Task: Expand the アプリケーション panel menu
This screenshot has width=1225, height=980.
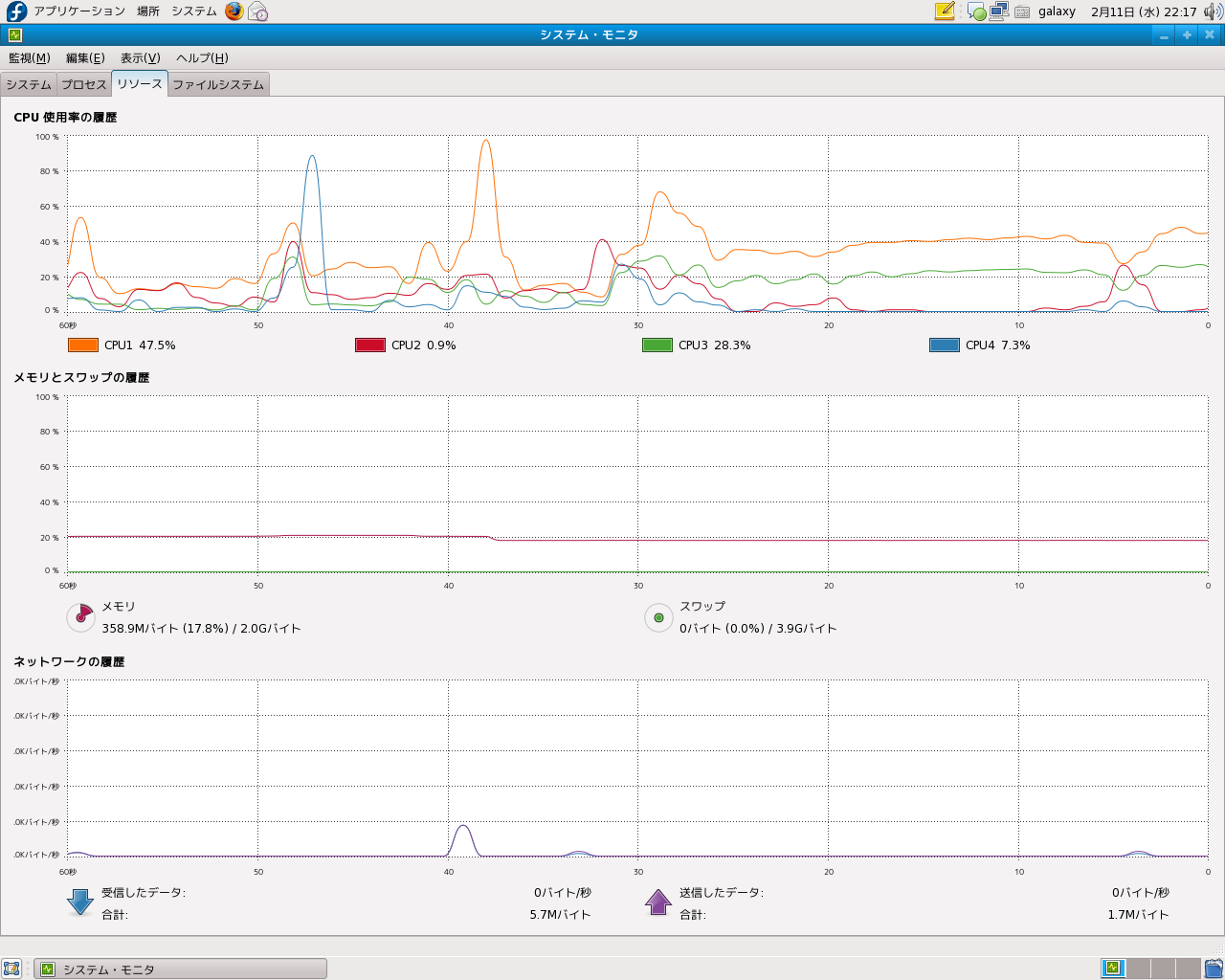Action: coord(78,11)
